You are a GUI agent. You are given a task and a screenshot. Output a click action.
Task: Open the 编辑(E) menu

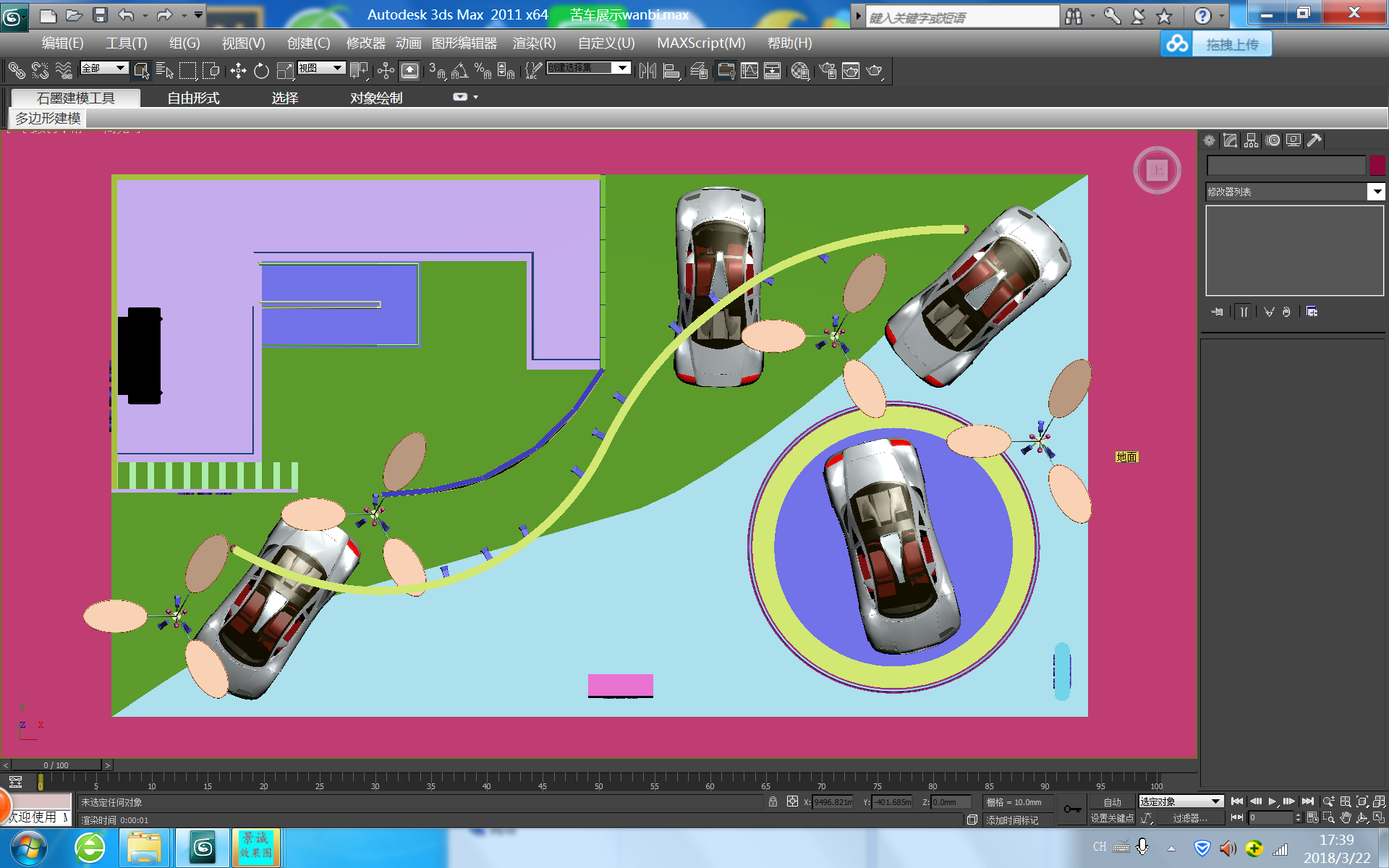pos(62,43)
